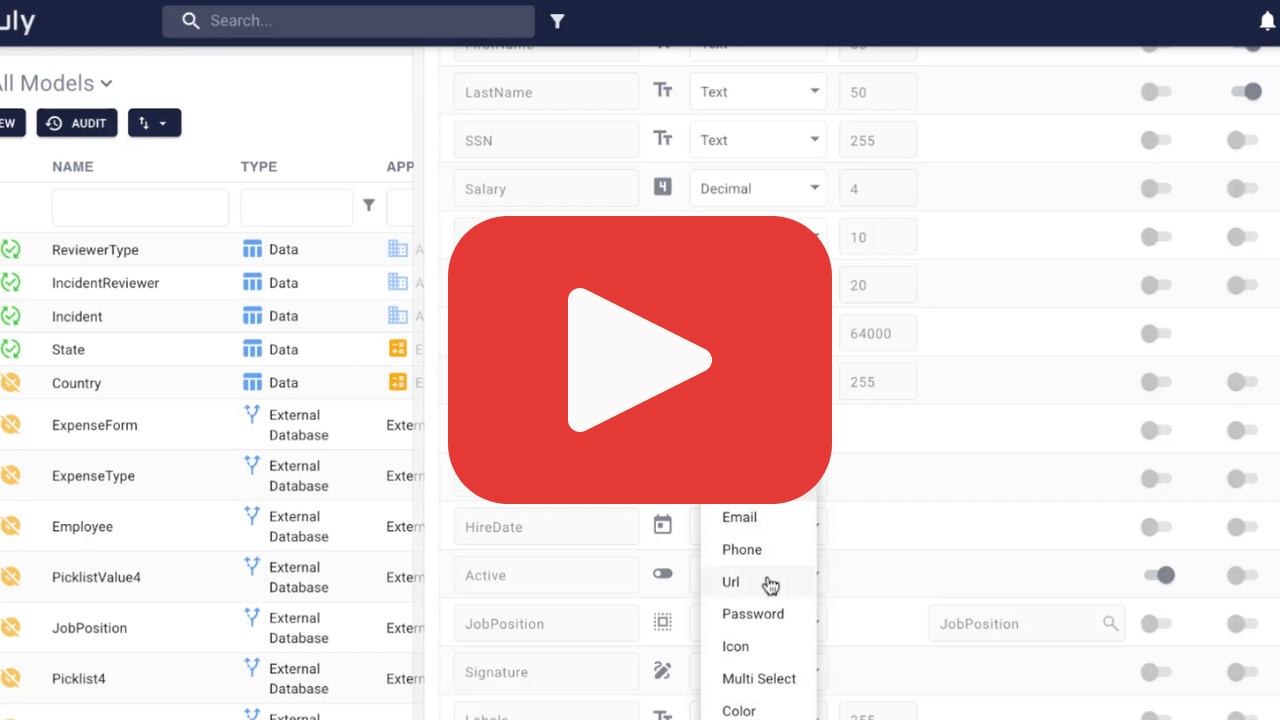Enable the rightmost toggle in Active row
1280x720 pixels.
1242,575
